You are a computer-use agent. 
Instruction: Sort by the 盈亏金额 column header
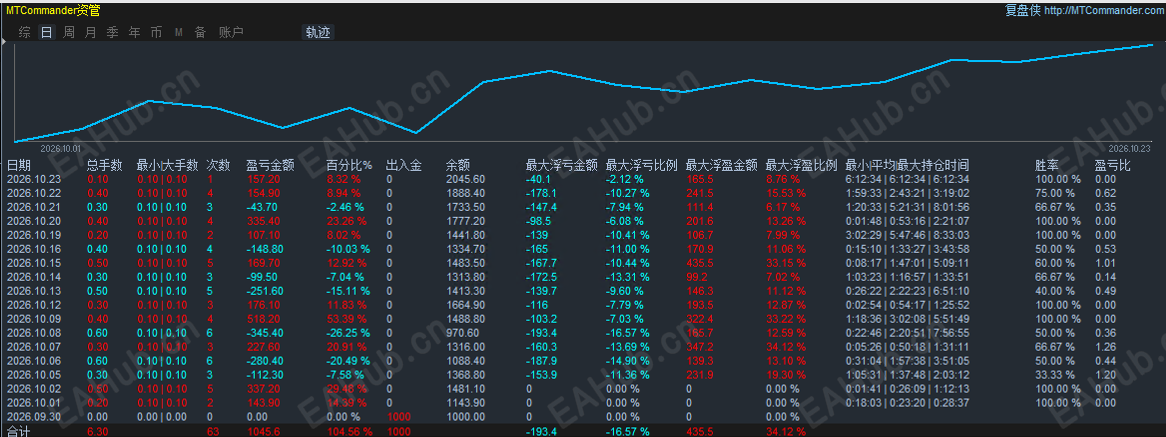(x=270, y=165)
